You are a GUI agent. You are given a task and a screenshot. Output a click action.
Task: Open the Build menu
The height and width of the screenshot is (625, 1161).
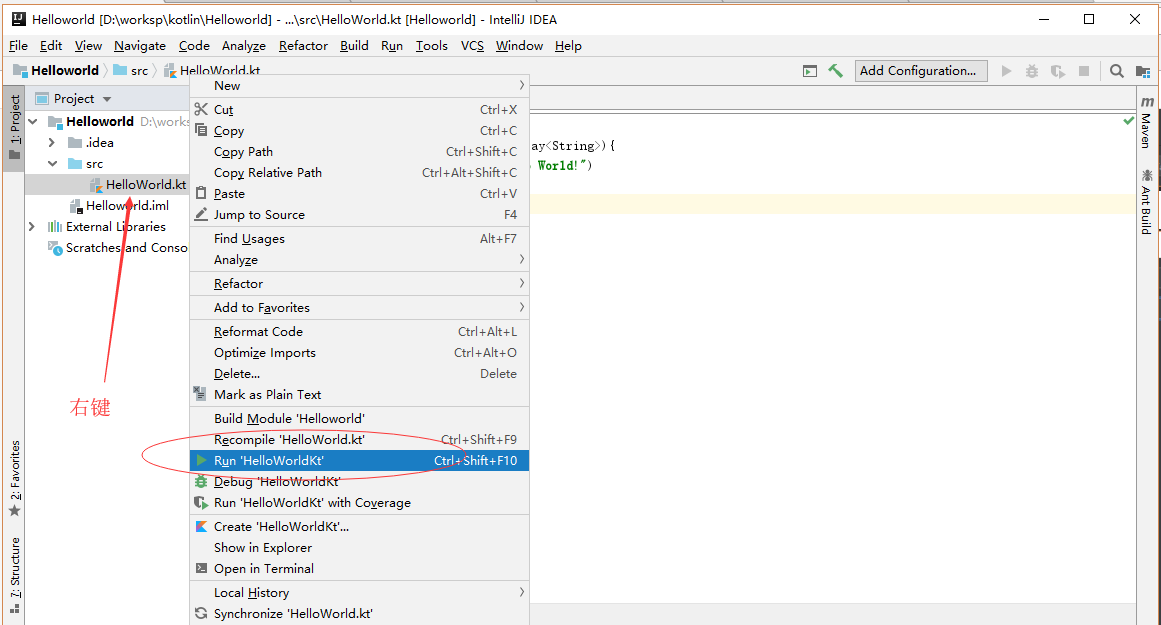pyautogui.click(x=354, y=46)
